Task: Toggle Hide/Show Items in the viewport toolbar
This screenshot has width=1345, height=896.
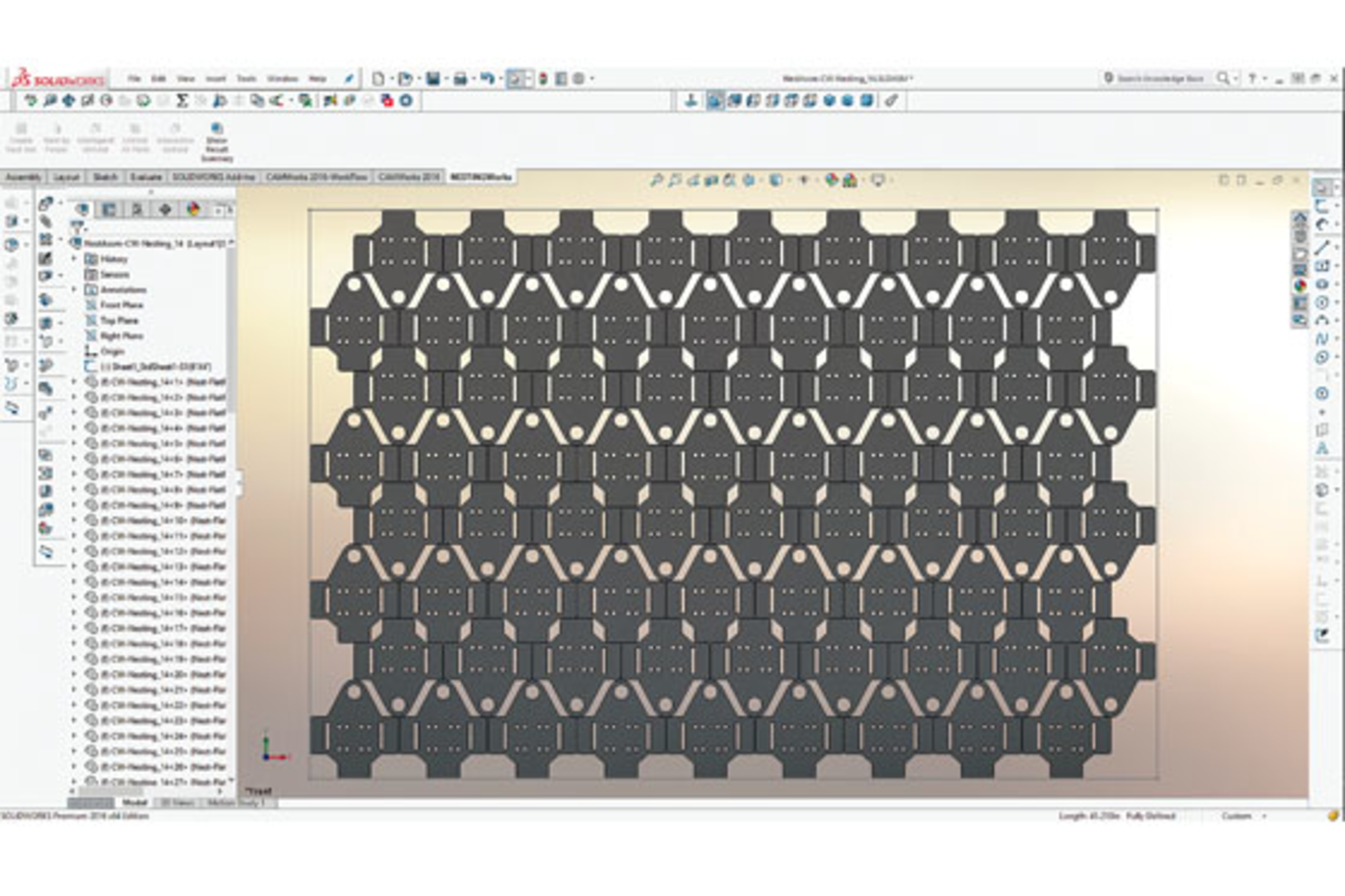Action: [804, 179]
